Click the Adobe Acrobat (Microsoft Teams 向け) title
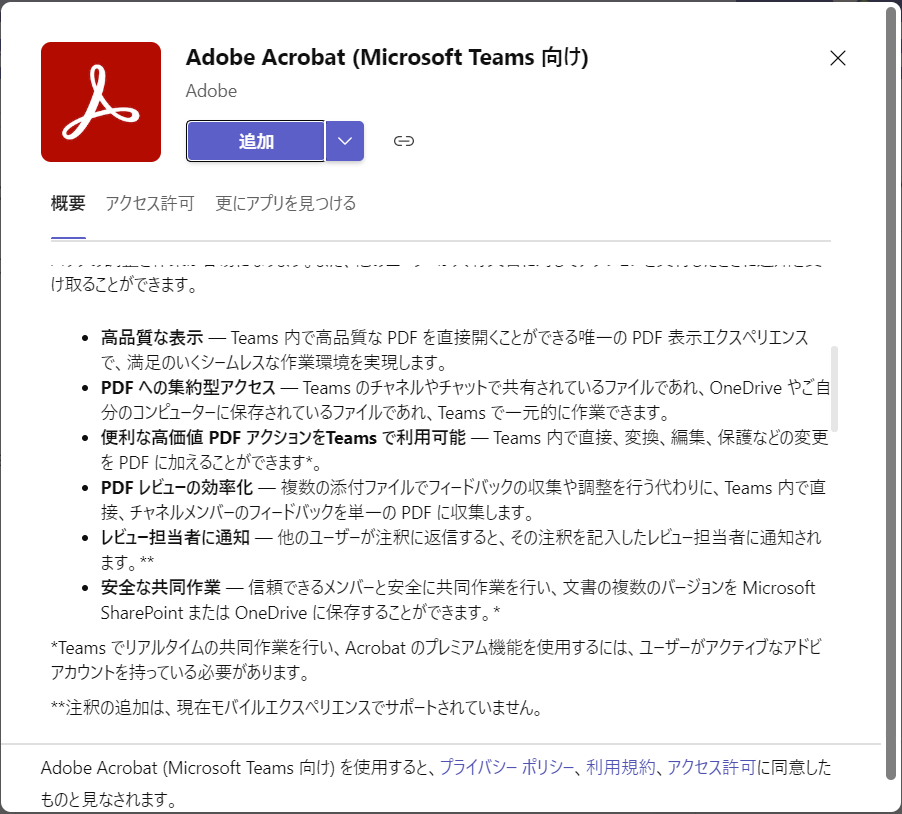 pyautogui.click(x=387, y=58)
